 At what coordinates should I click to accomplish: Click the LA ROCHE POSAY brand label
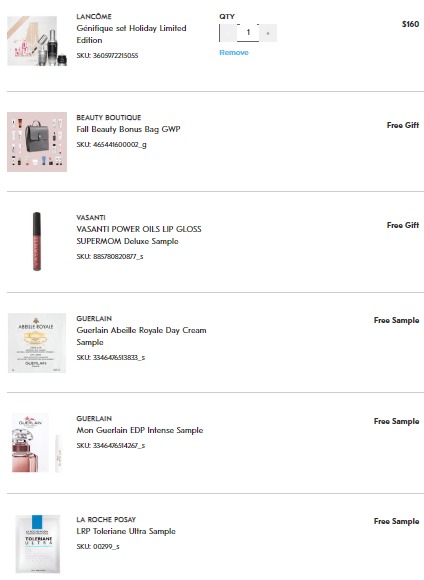pyautogui.click(x=106, y=519)
